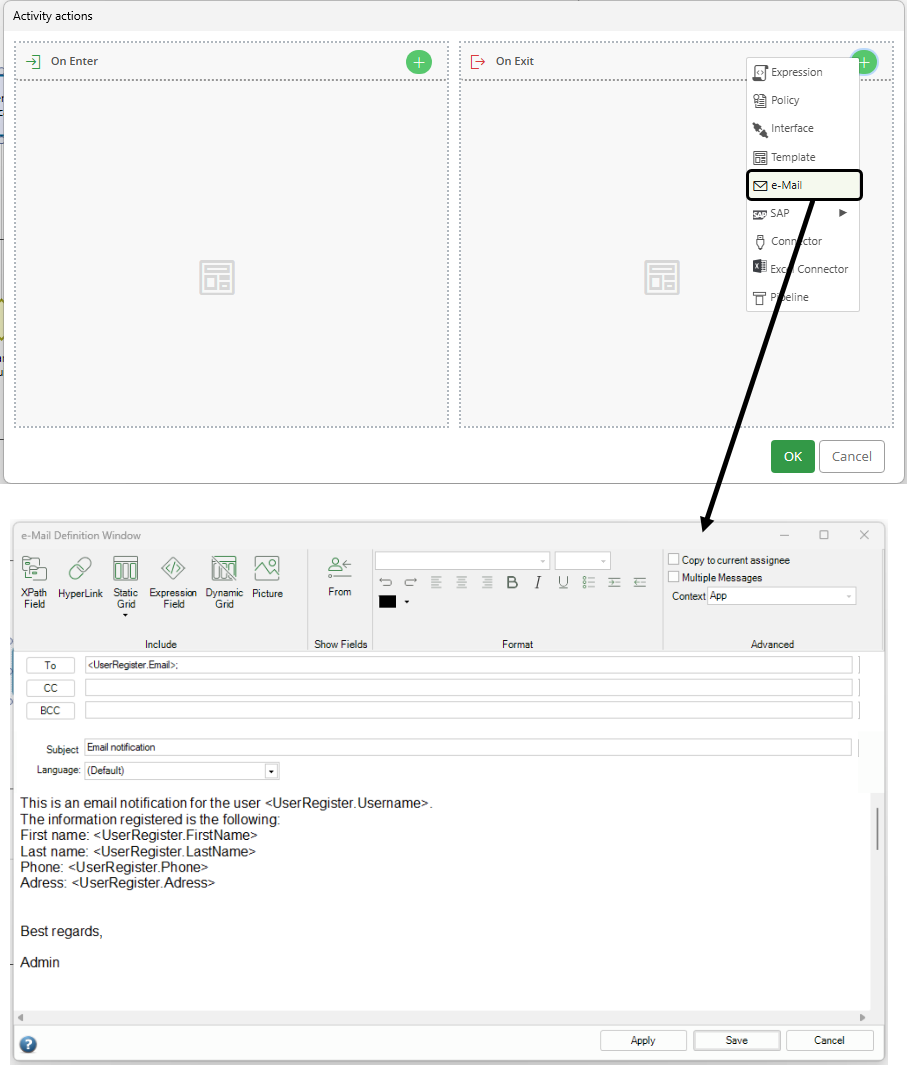
Task: Insert an Expression Field
Action: tap(173, 582)
